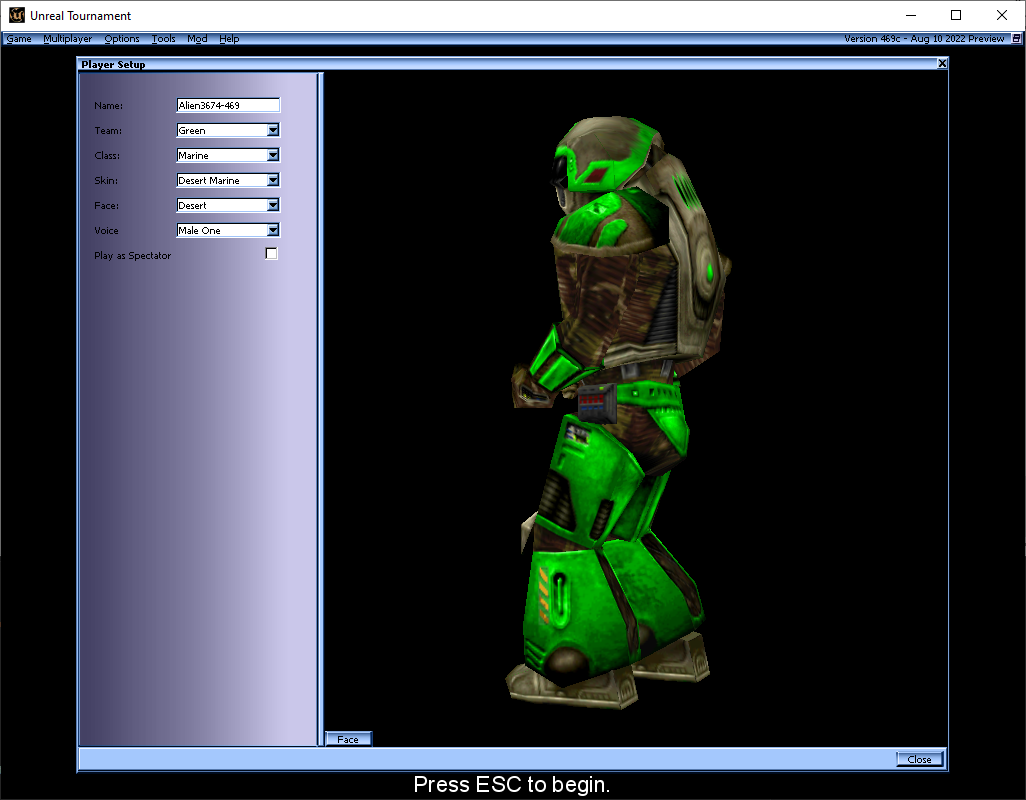Maximize the Unreal Tournament window

(x=956, y=15)
